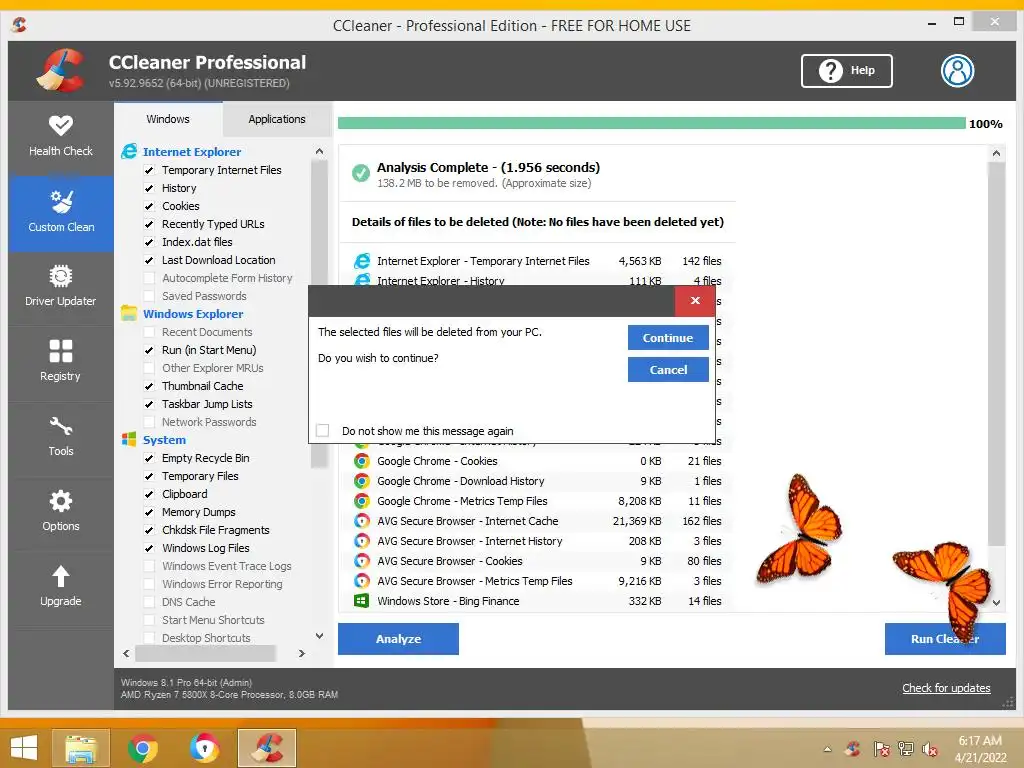Click Windows Store icon beside Bing Finance

click(361, 601)
